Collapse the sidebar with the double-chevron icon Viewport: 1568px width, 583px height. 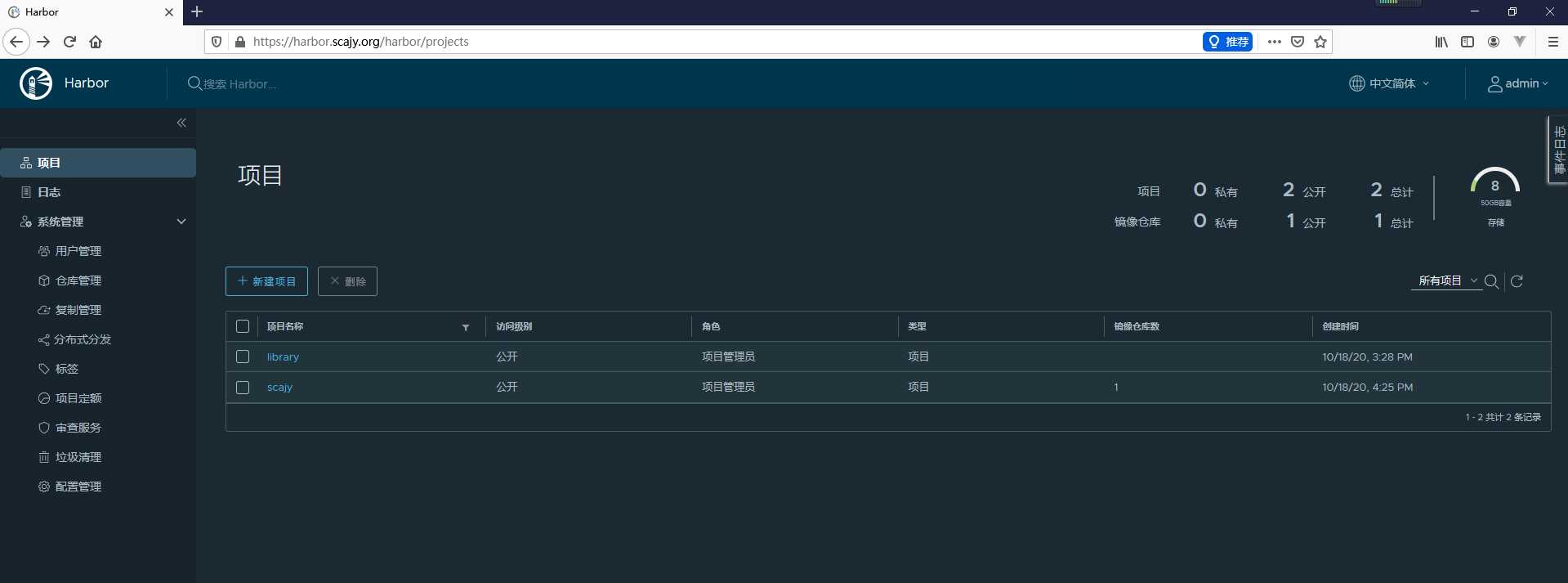point(181,123)
